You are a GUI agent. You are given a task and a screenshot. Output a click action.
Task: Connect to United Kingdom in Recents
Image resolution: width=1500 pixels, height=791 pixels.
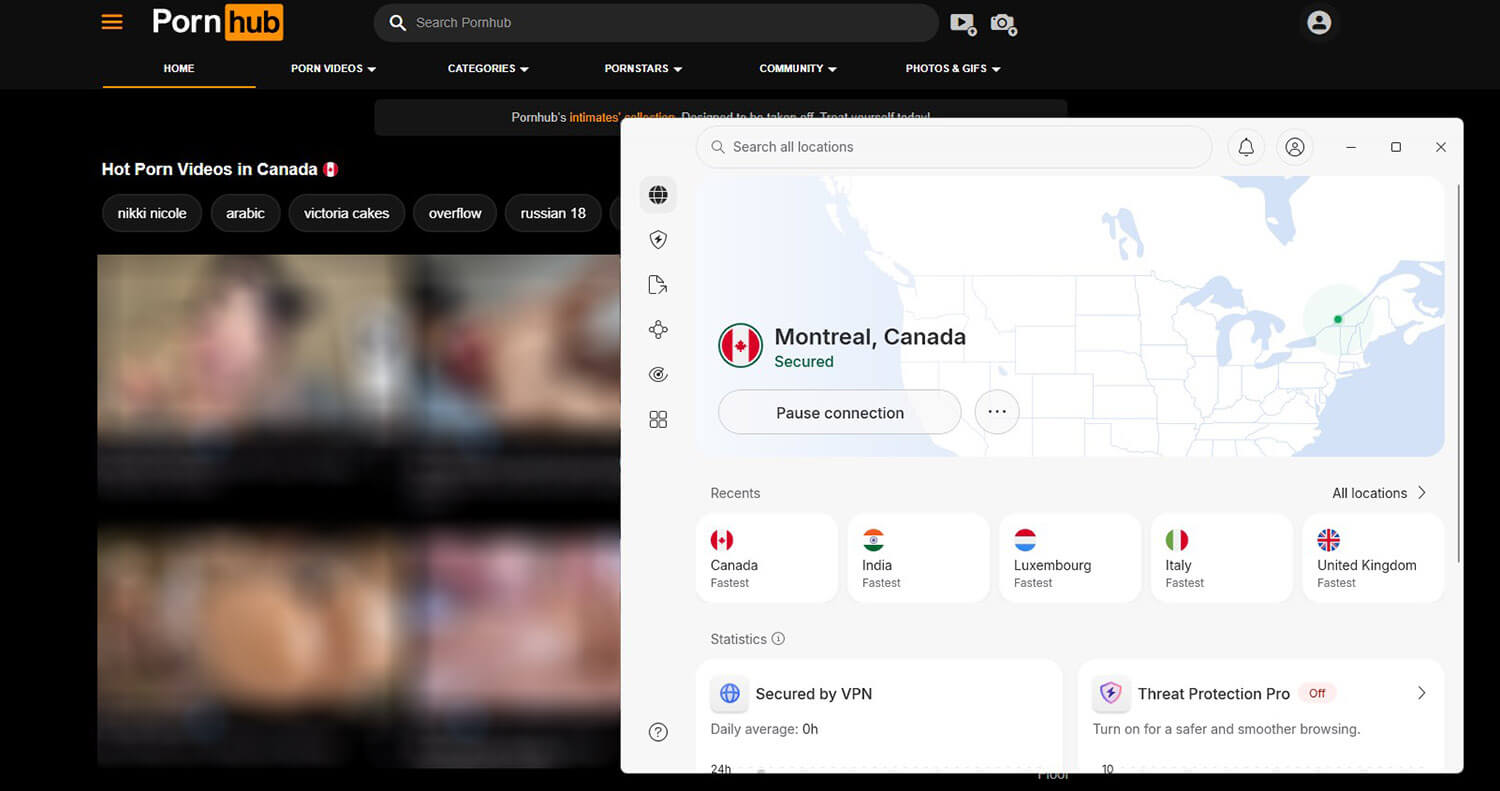pos(1373,558)
